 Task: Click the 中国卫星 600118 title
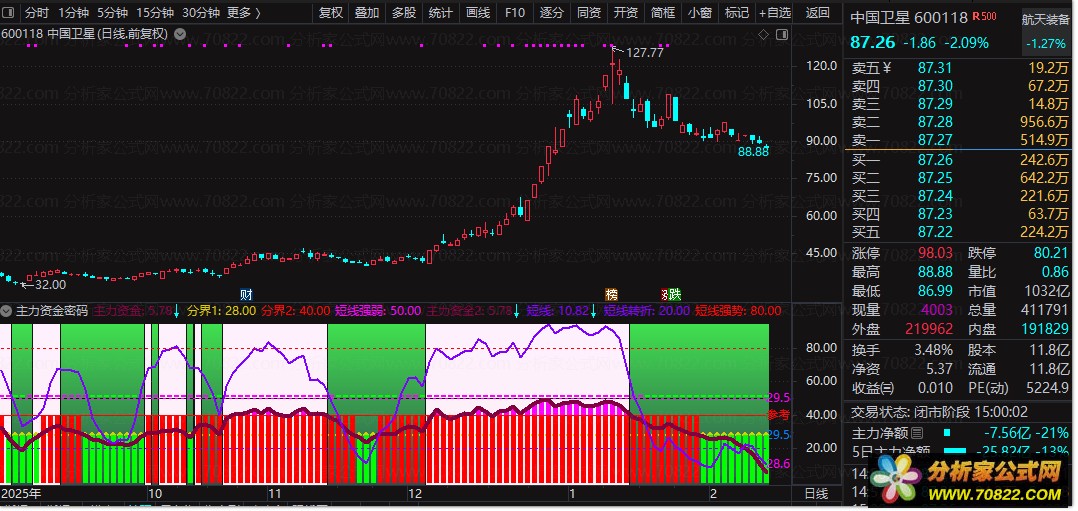point(909,18)
